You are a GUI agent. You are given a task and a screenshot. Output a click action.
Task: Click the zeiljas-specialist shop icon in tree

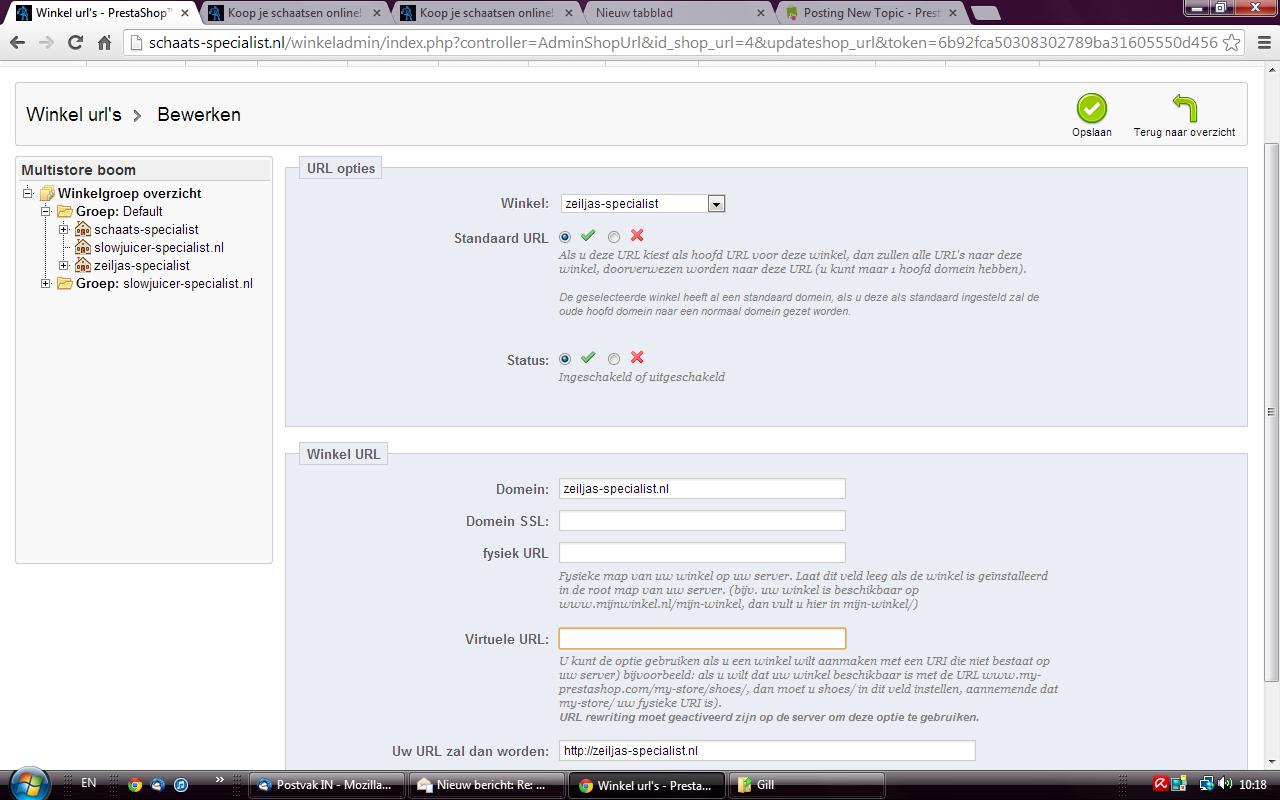point(83,266)
